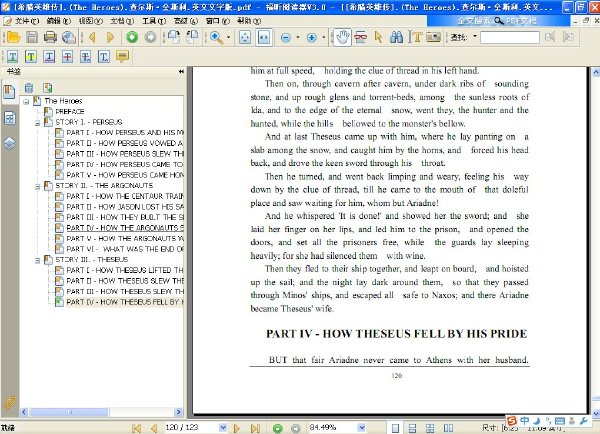Collapse STORY III. - THESEUS bookmark node

click(38, 260)
